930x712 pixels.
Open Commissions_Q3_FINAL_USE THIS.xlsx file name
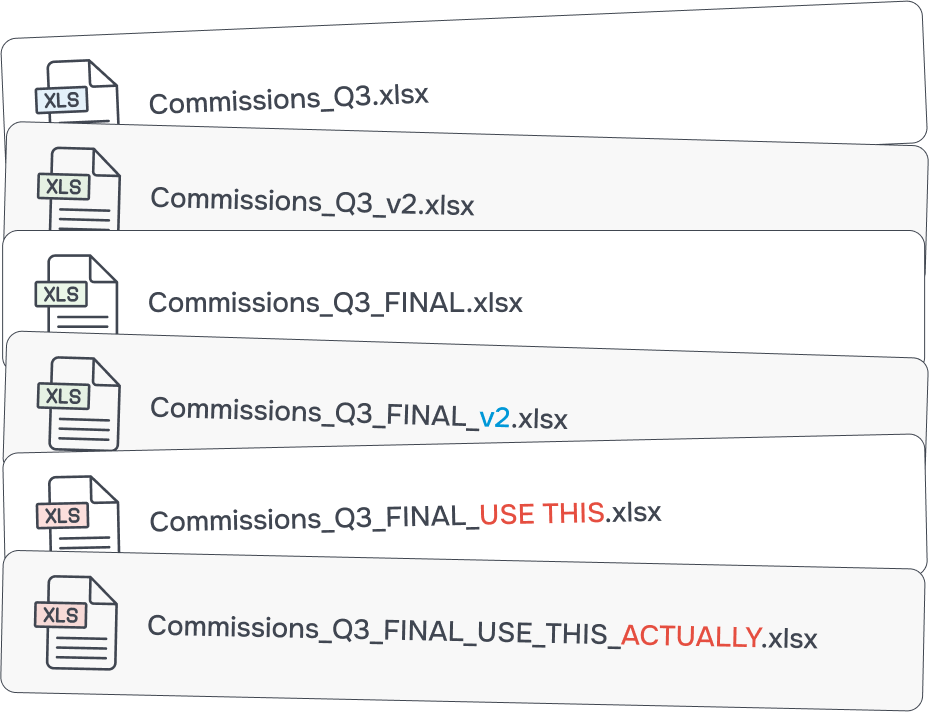tap(405, 516)
